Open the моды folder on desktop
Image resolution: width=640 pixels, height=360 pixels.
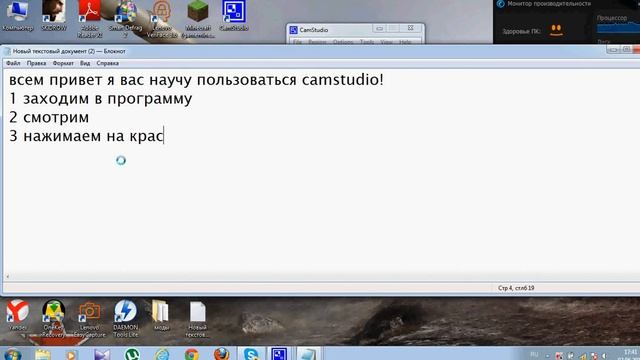[x=161, y=314]
